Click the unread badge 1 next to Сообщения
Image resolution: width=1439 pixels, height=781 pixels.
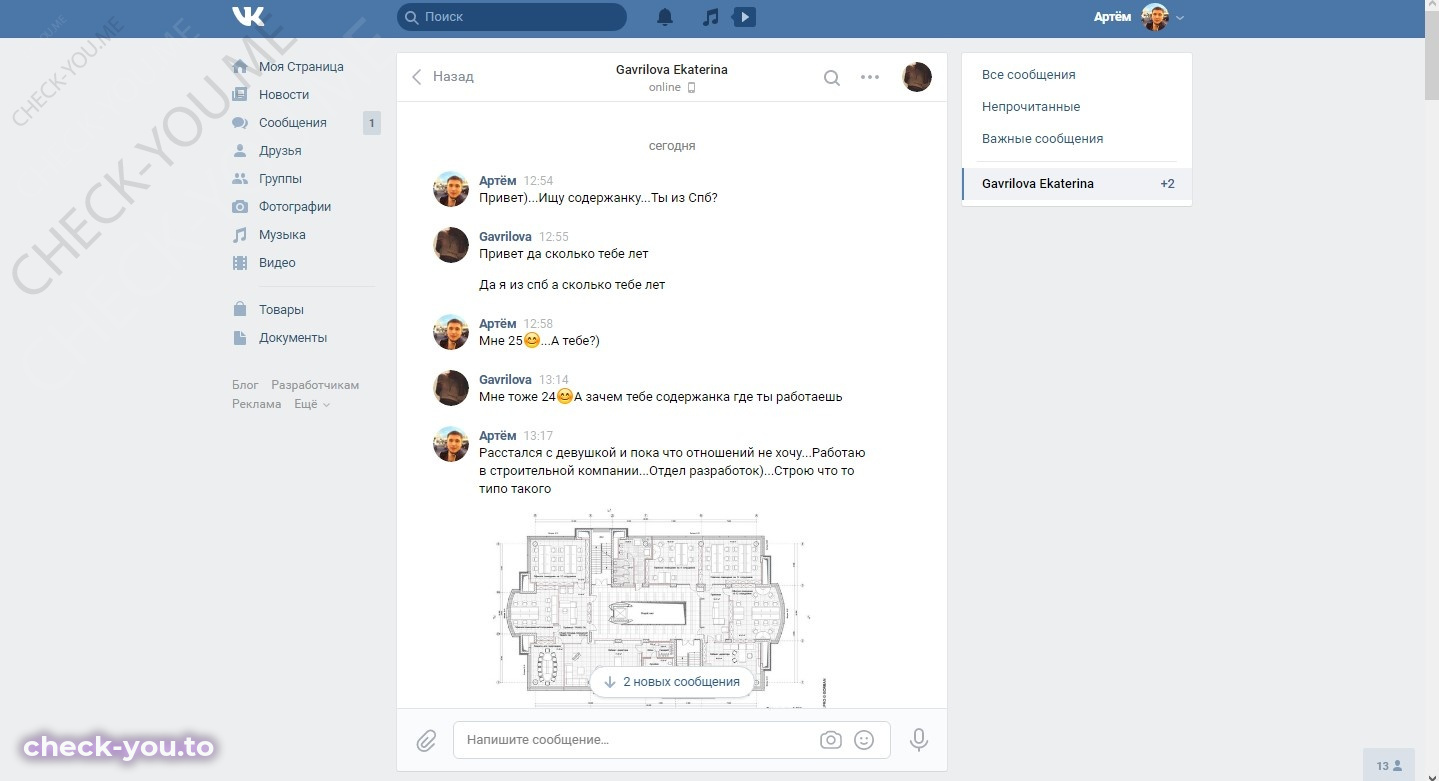(372, 124)
